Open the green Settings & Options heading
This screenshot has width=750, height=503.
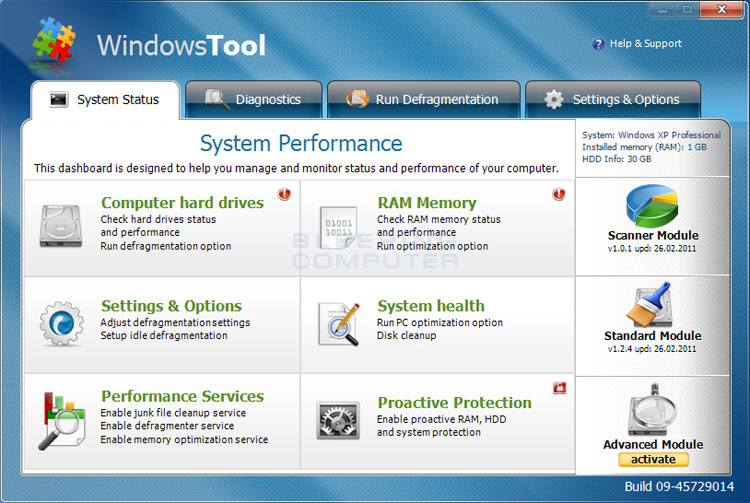171,306
